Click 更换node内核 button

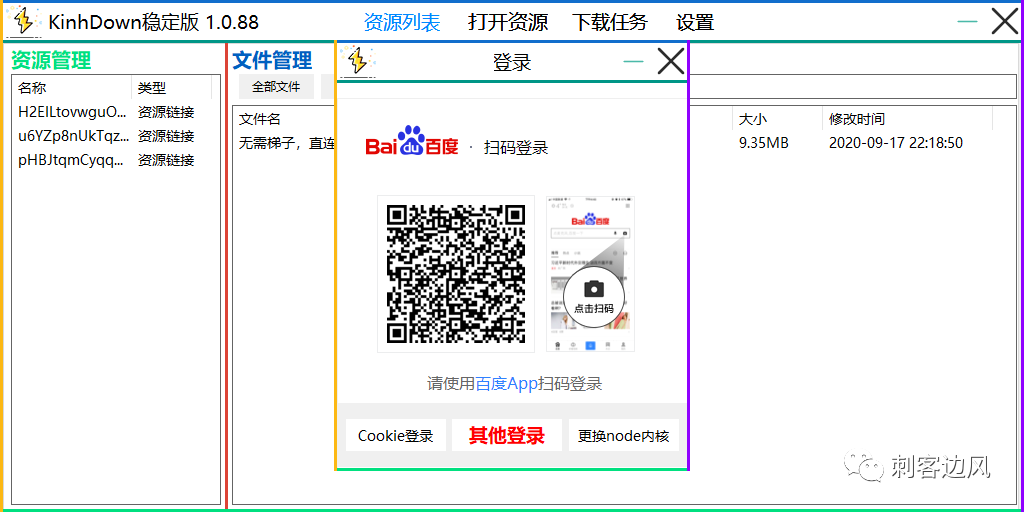(624, 435)
